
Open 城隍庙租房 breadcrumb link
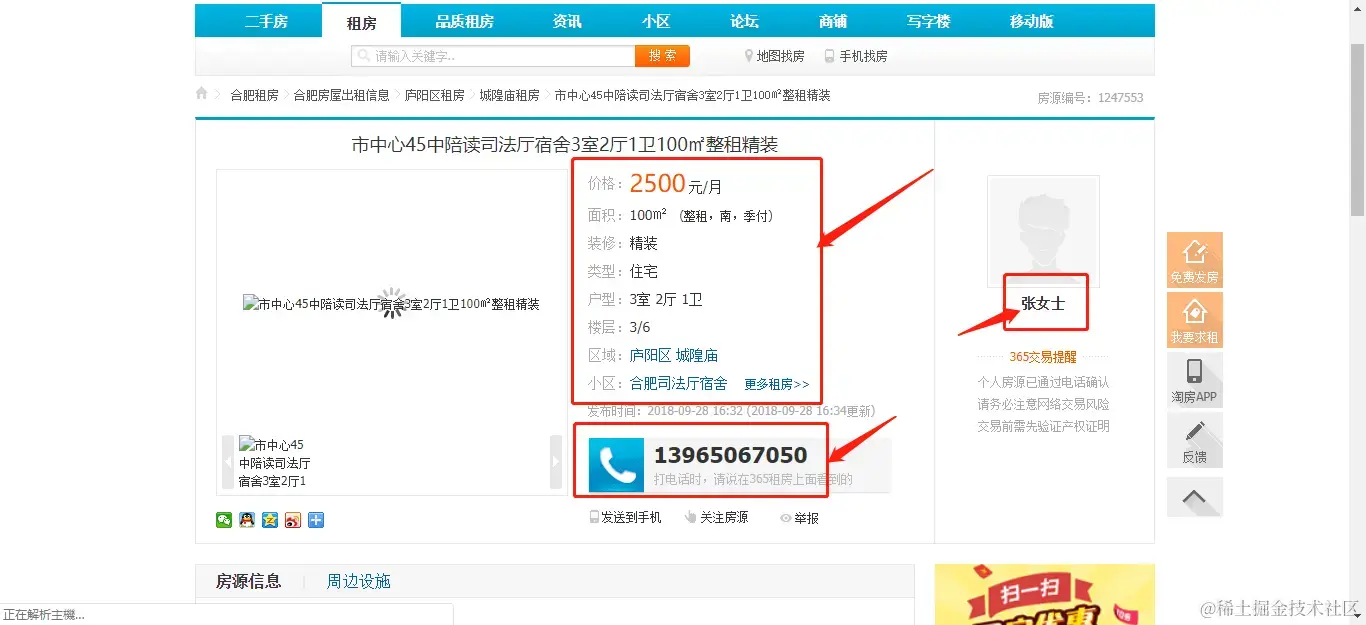pos(509,95)
